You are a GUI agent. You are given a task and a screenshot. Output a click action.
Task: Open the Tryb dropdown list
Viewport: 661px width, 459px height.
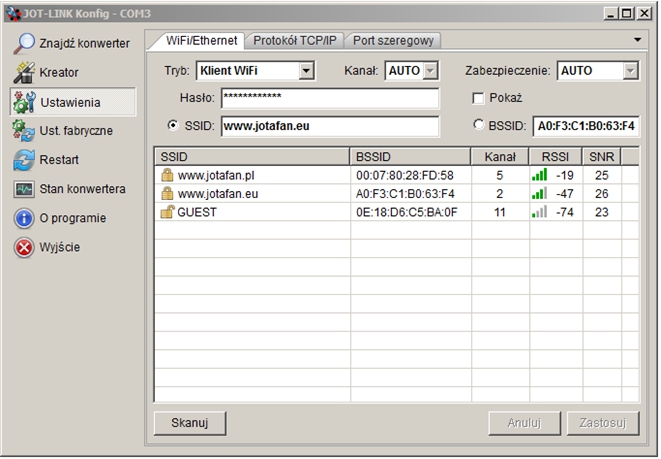pos(306,71)
